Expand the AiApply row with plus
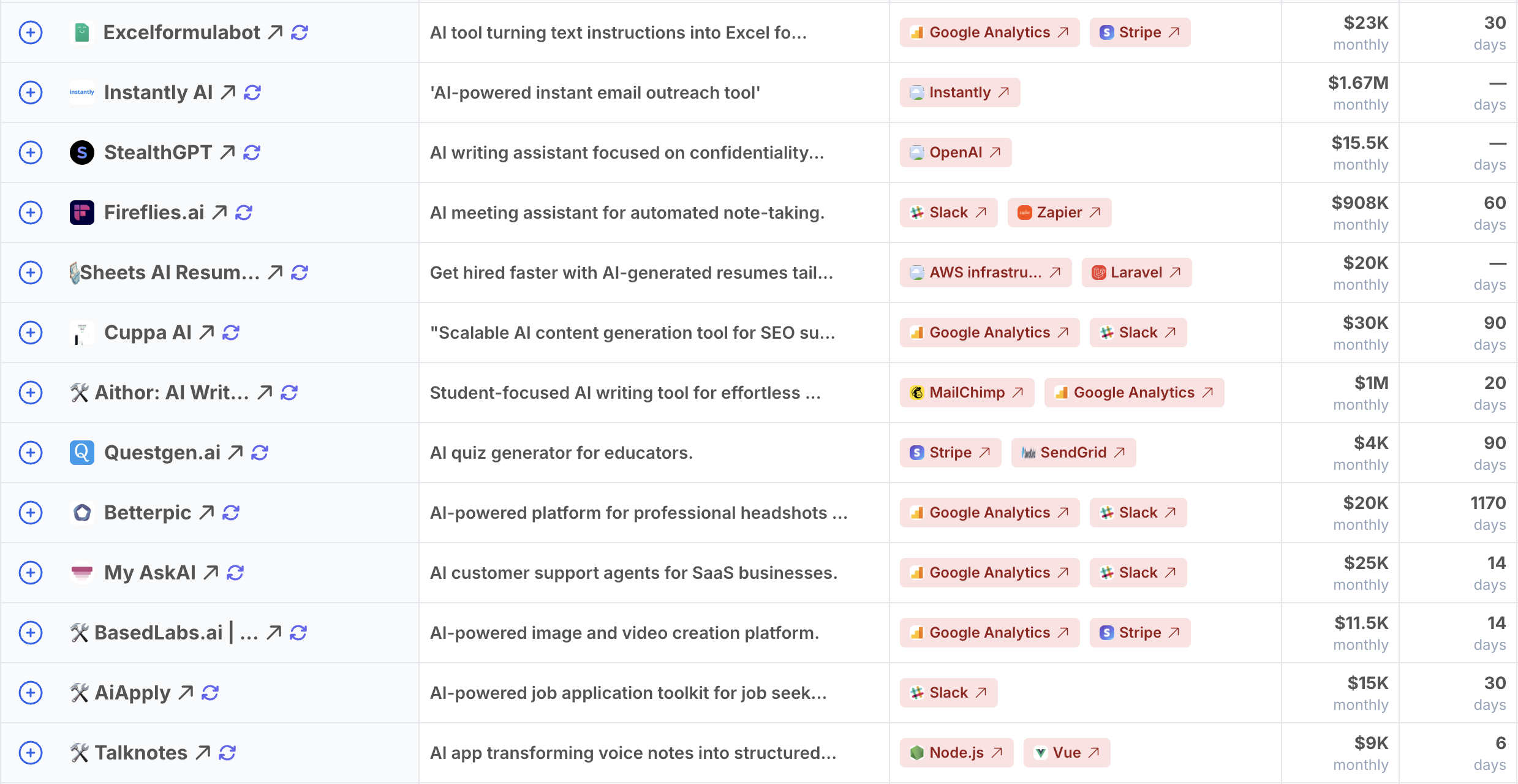 point(31,693)
